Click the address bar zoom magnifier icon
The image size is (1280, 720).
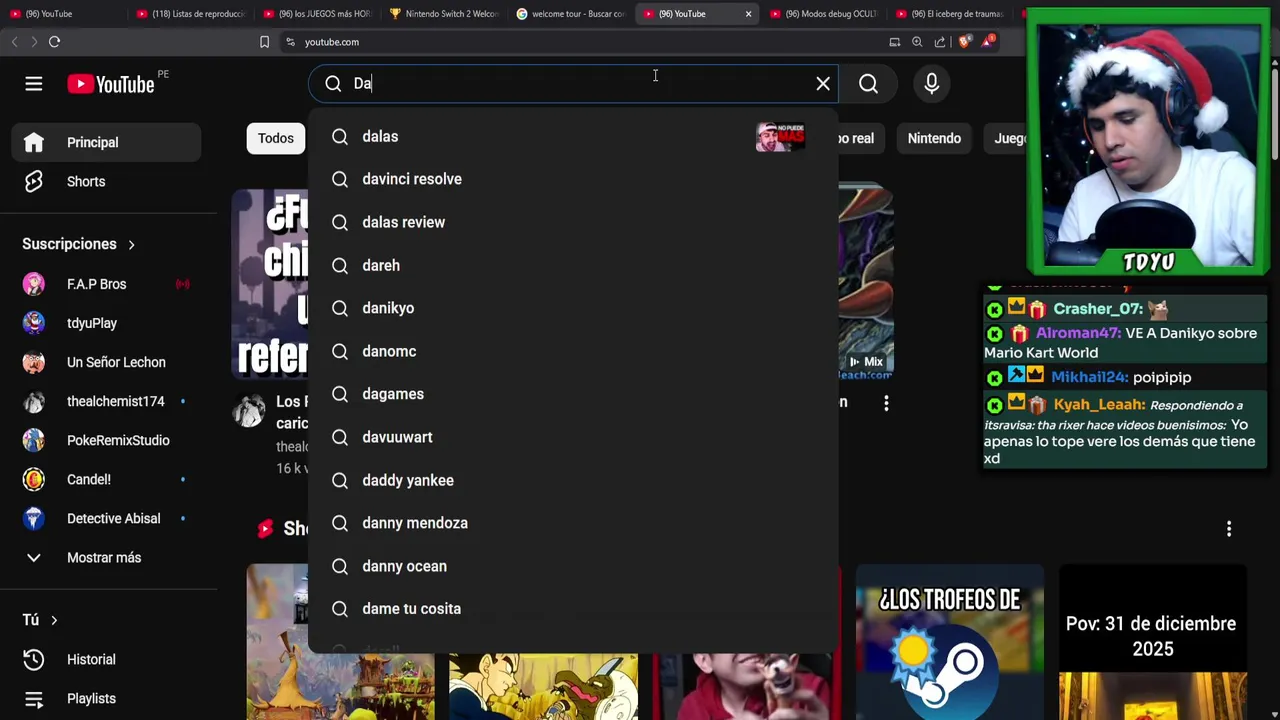pos(917,42)
